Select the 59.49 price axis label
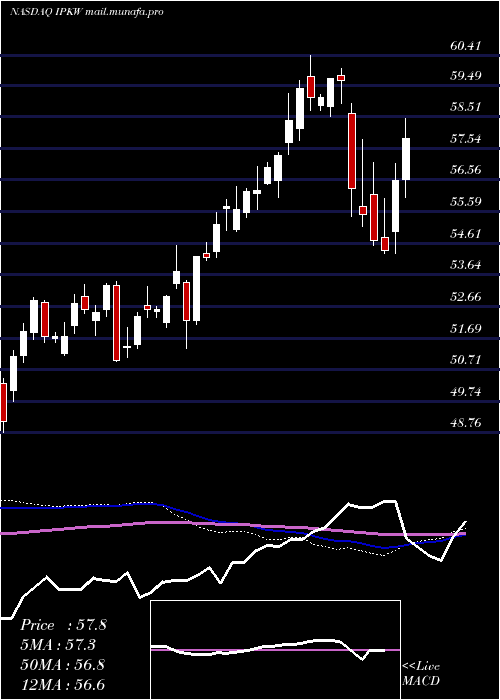The width and height of the screenshot is (500, 700). pyautogui.click(x=466, y=75)
